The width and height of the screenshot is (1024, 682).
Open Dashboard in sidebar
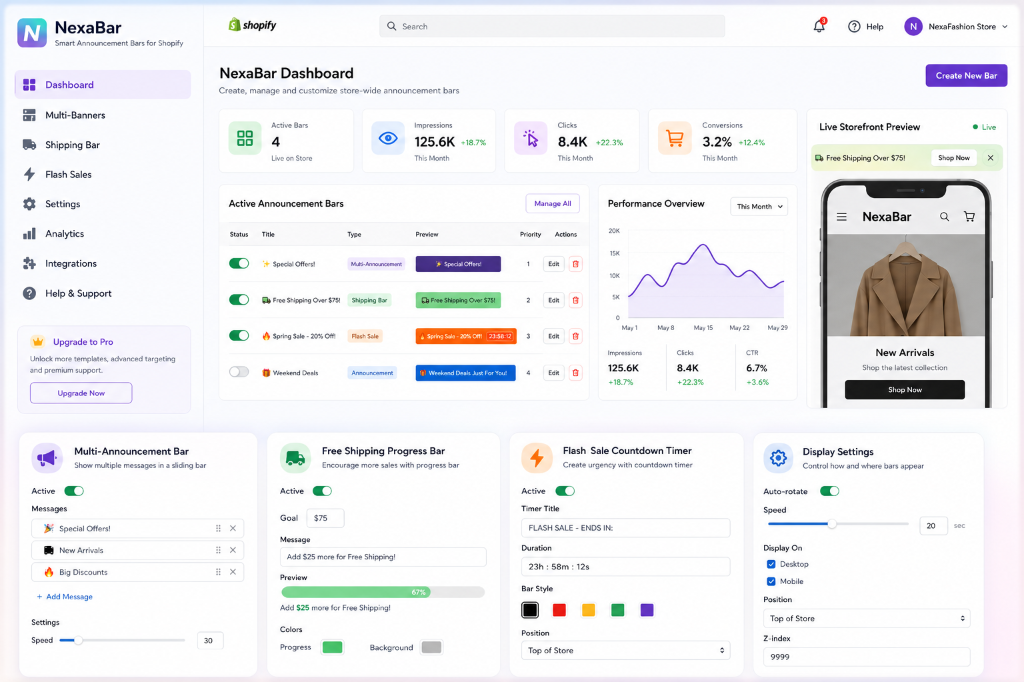pyautogui.click(x=103, y=85)
